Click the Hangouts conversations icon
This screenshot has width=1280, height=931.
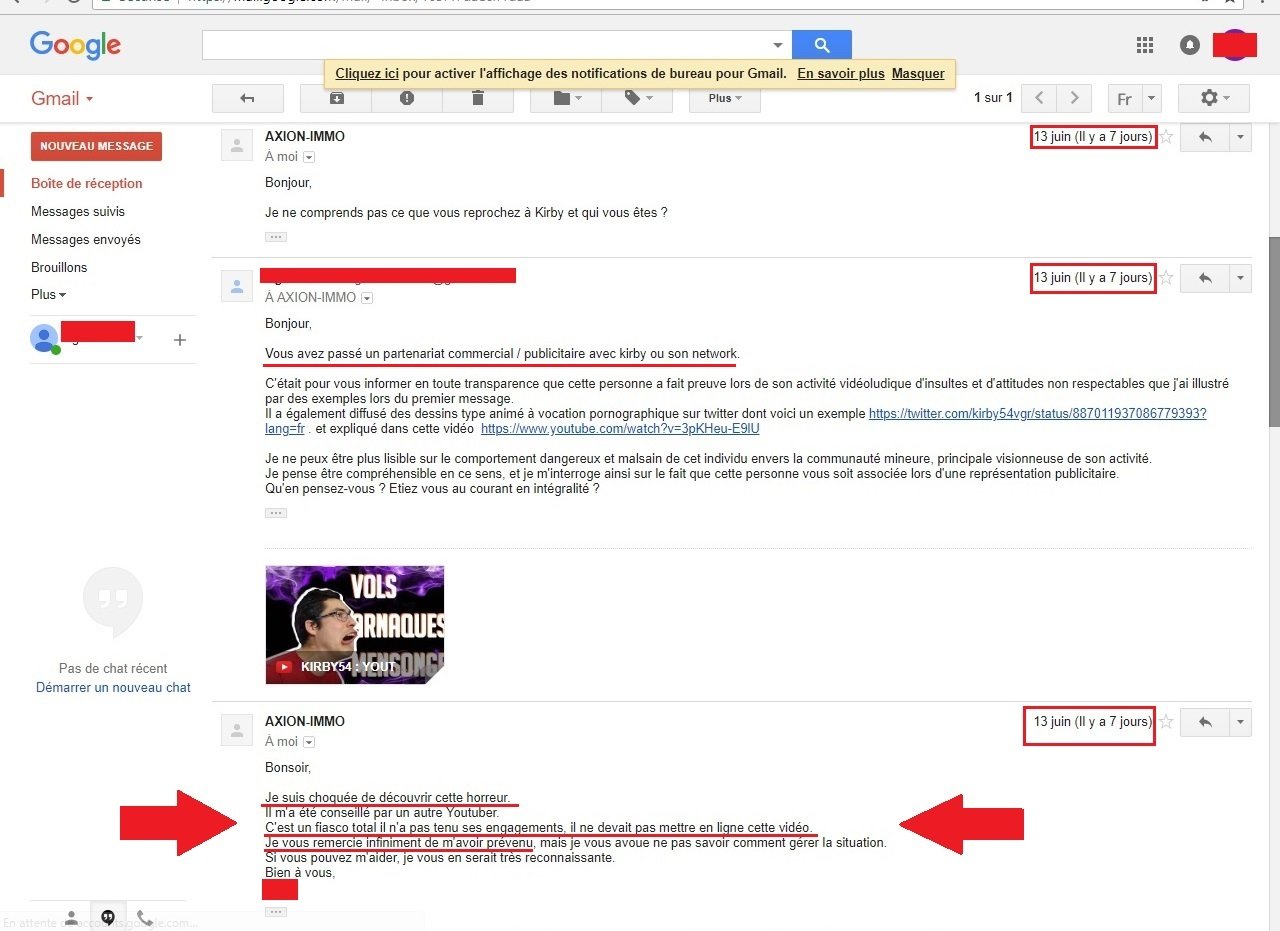[108, 917]
